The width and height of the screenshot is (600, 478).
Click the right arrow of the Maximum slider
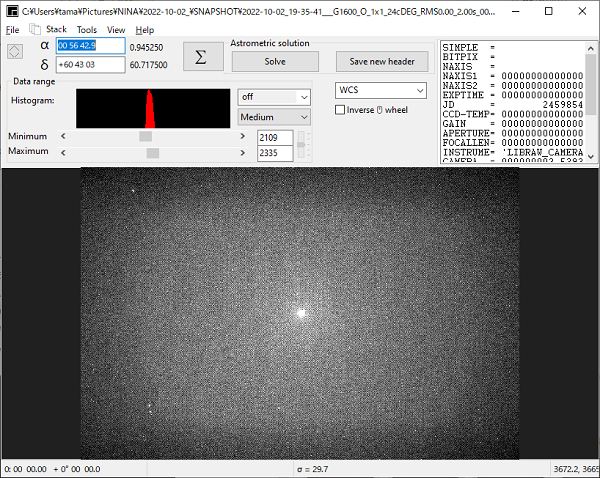click(243, 153)
